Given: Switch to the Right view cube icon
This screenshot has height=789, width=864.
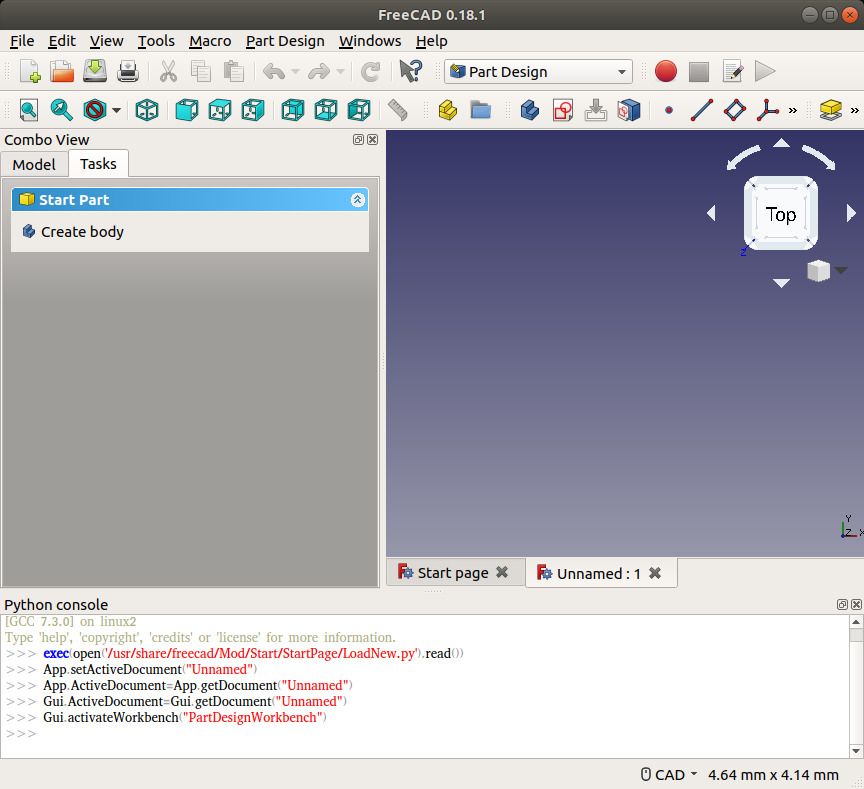Looking at the screenshot, I should point(253,110).
